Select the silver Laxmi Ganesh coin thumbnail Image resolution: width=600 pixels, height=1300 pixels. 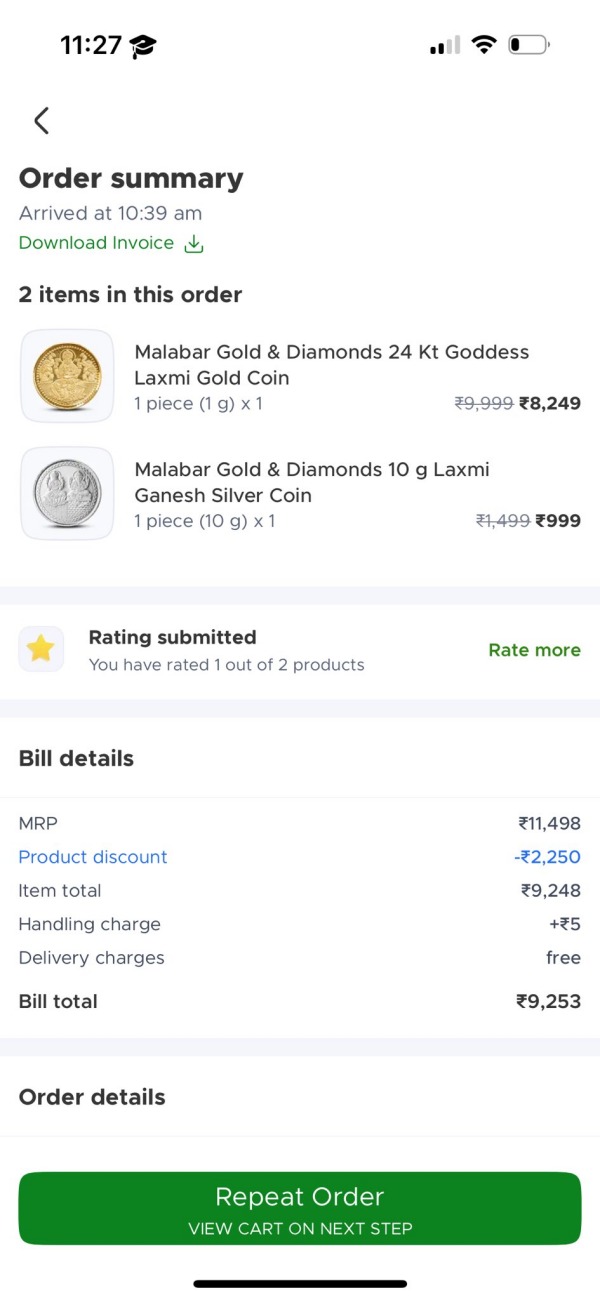tap(67, 493)
